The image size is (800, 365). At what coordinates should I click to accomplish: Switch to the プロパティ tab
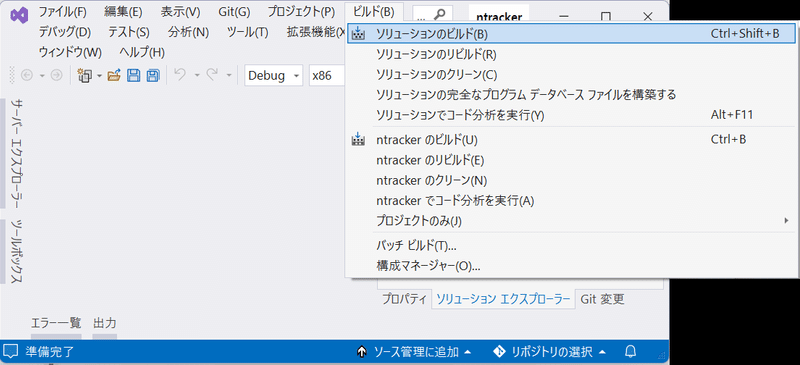[x=404, y=299]
